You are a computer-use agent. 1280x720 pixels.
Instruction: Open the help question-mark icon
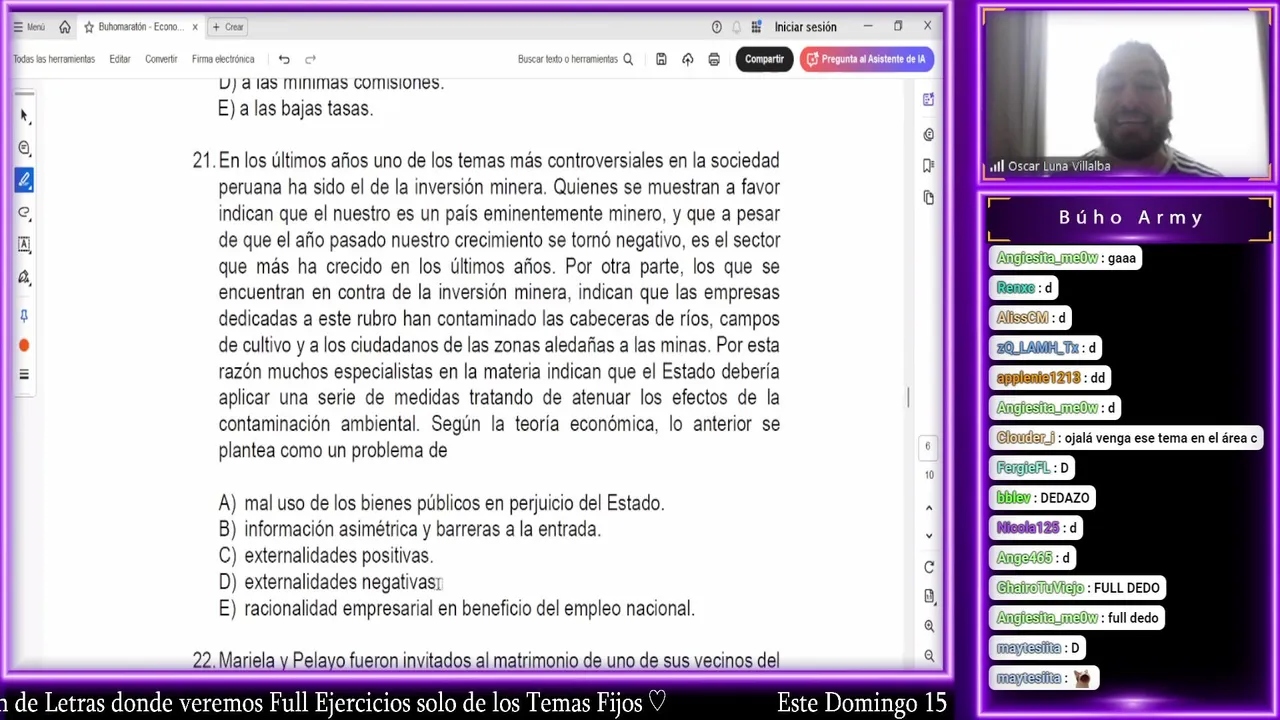[x=716, y=27]
